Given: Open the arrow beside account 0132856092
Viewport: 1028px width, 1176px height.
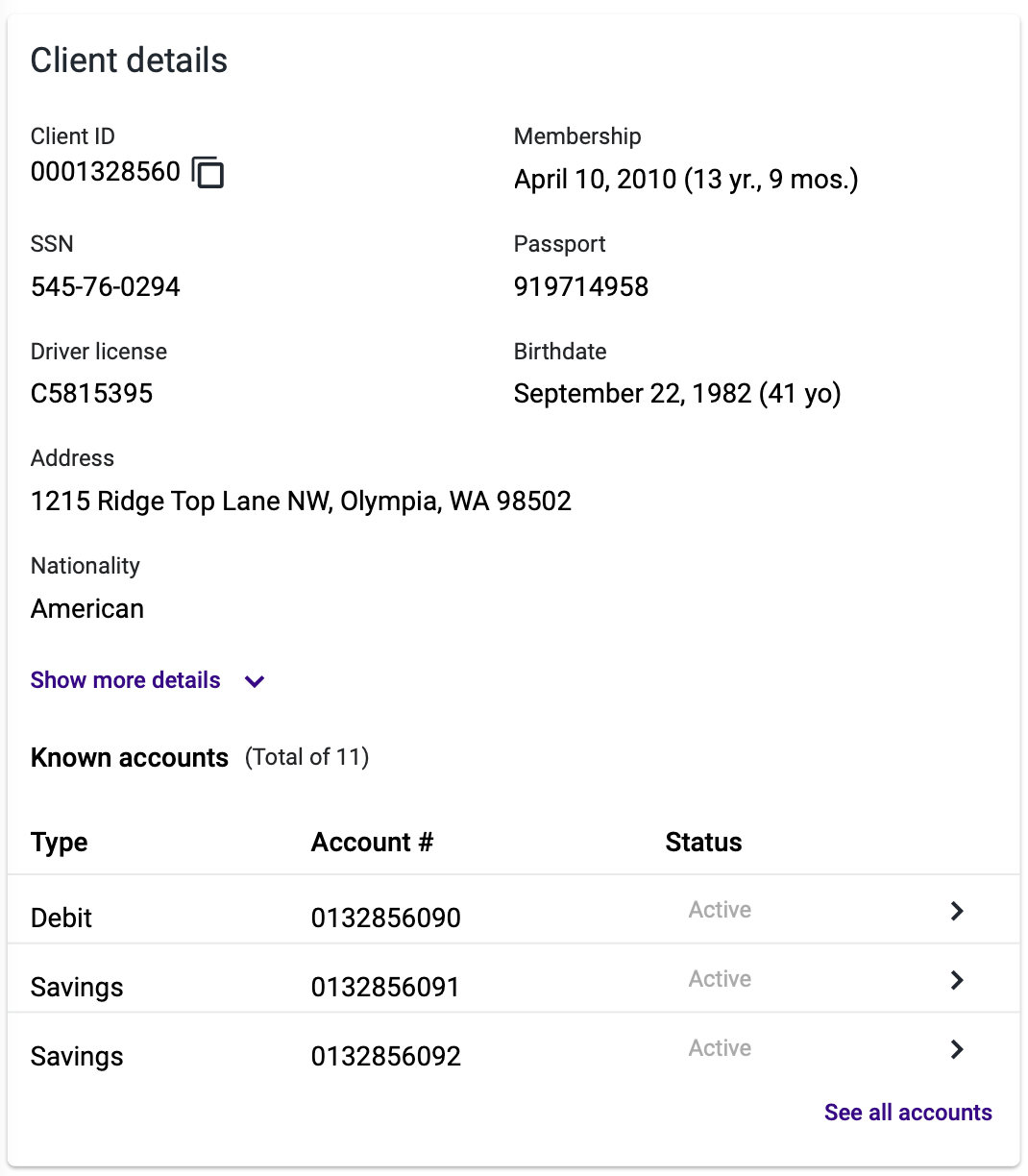Looking at the screenshot, I should [x=956, y=1049].
